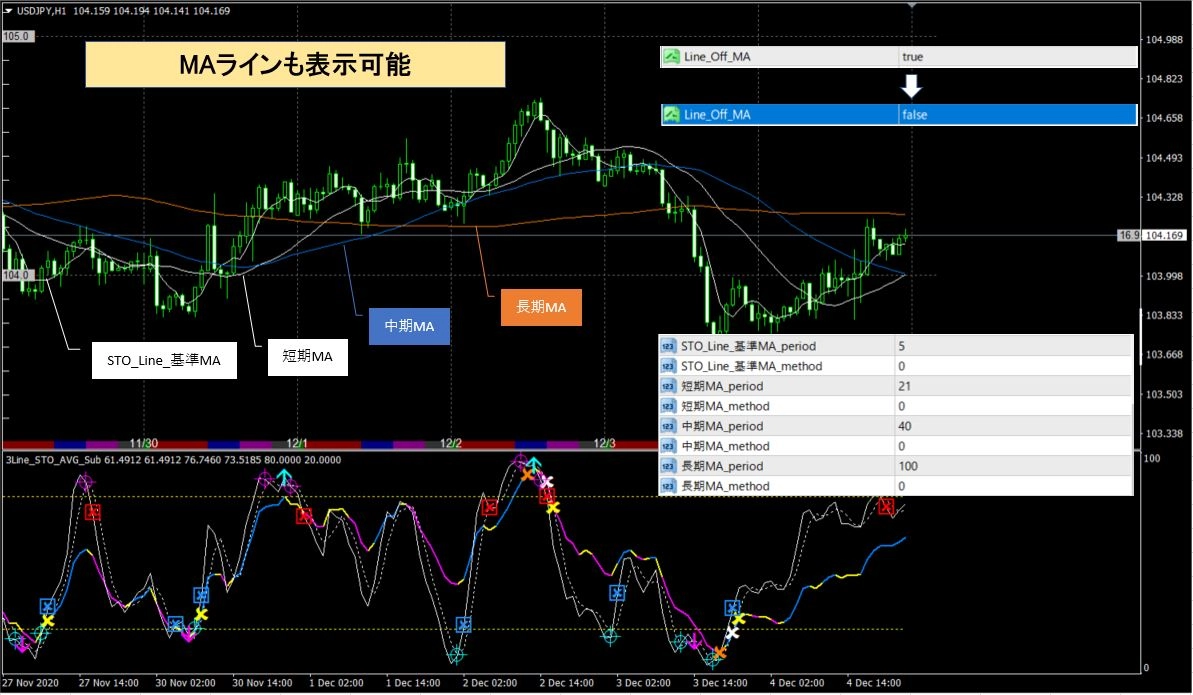Click the 105.0 level label on the chart
The height and width of the screenshot is (695, 1193).
(x=17, y=37)
